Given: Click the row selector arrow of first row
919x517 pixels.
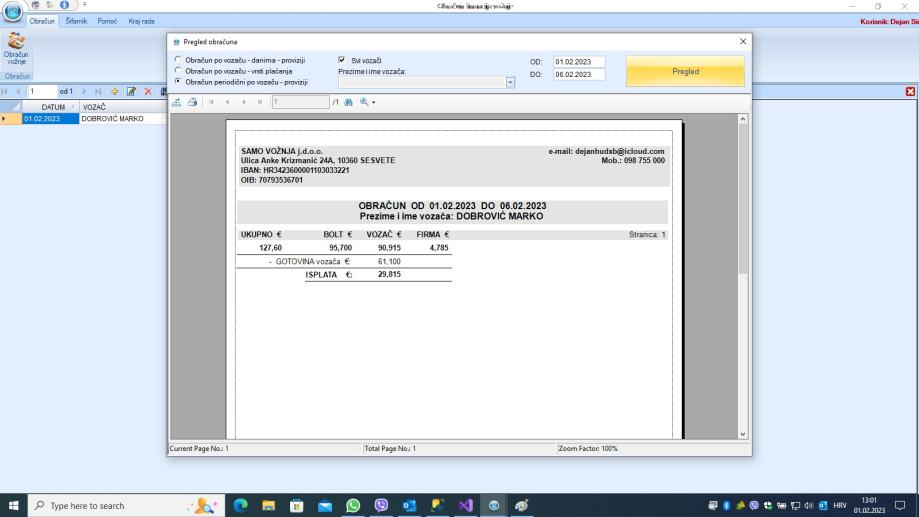Looking at the screenshot, I should click(11, 118).
